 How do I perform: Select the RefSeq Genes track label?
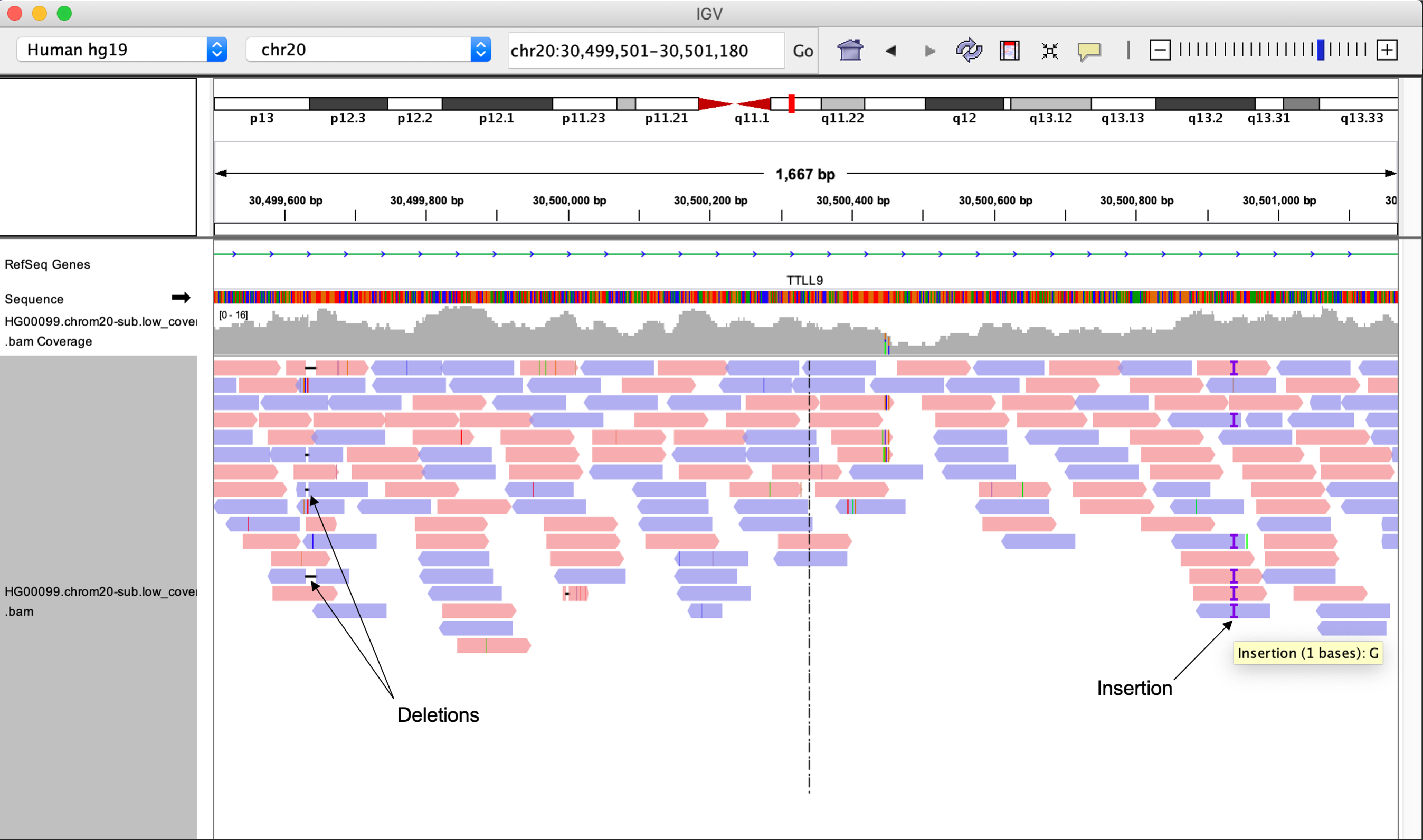point(48,264)
